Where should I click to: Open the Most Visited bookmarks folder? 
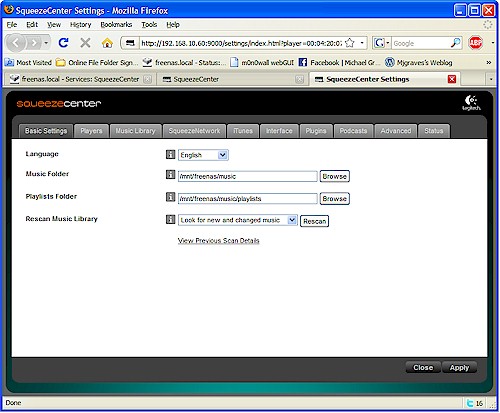pos(29,62)
